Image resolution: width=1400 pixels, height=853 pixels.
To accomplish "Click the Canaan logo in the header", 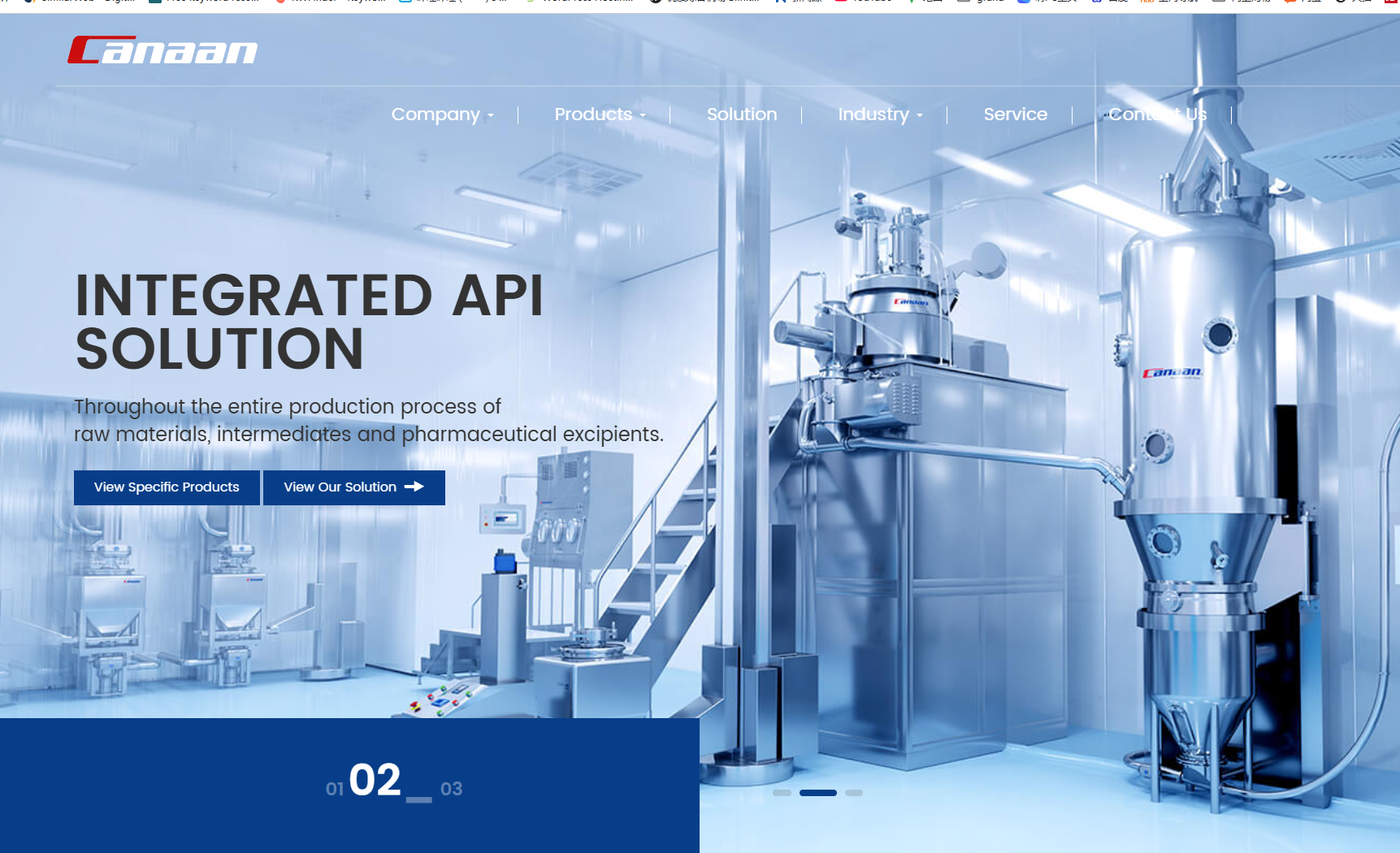I will tap(163, 50).
